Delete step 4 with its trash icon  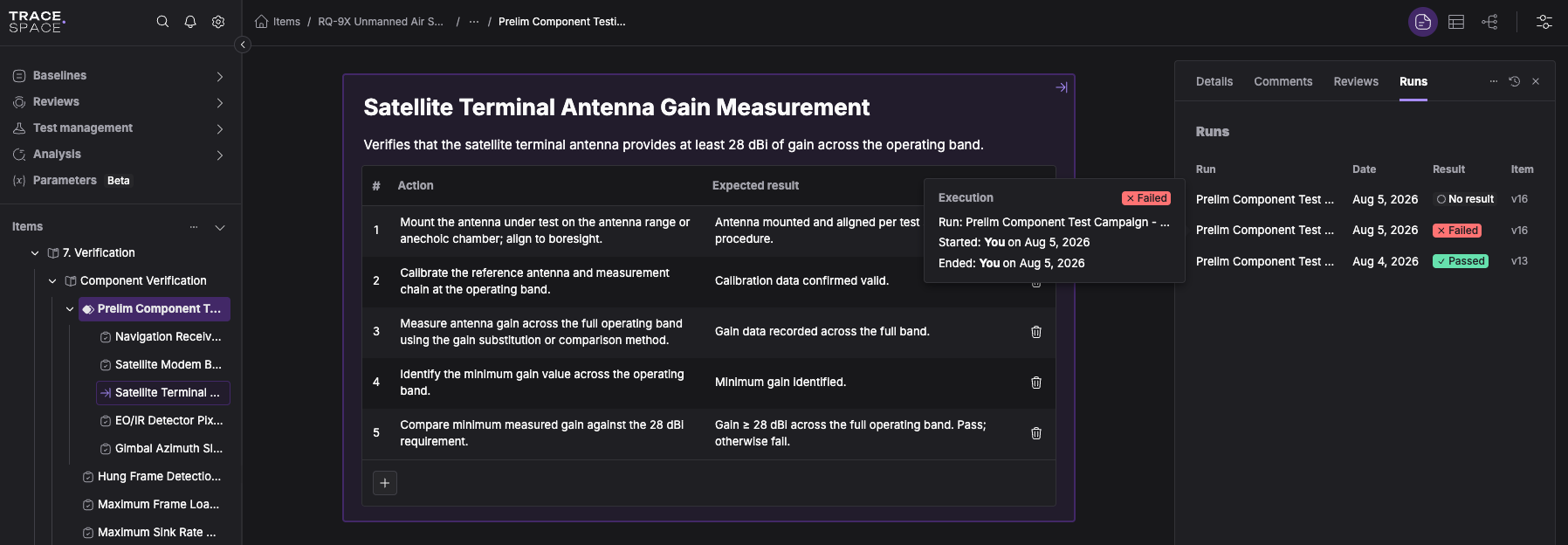click(1036, 383)
